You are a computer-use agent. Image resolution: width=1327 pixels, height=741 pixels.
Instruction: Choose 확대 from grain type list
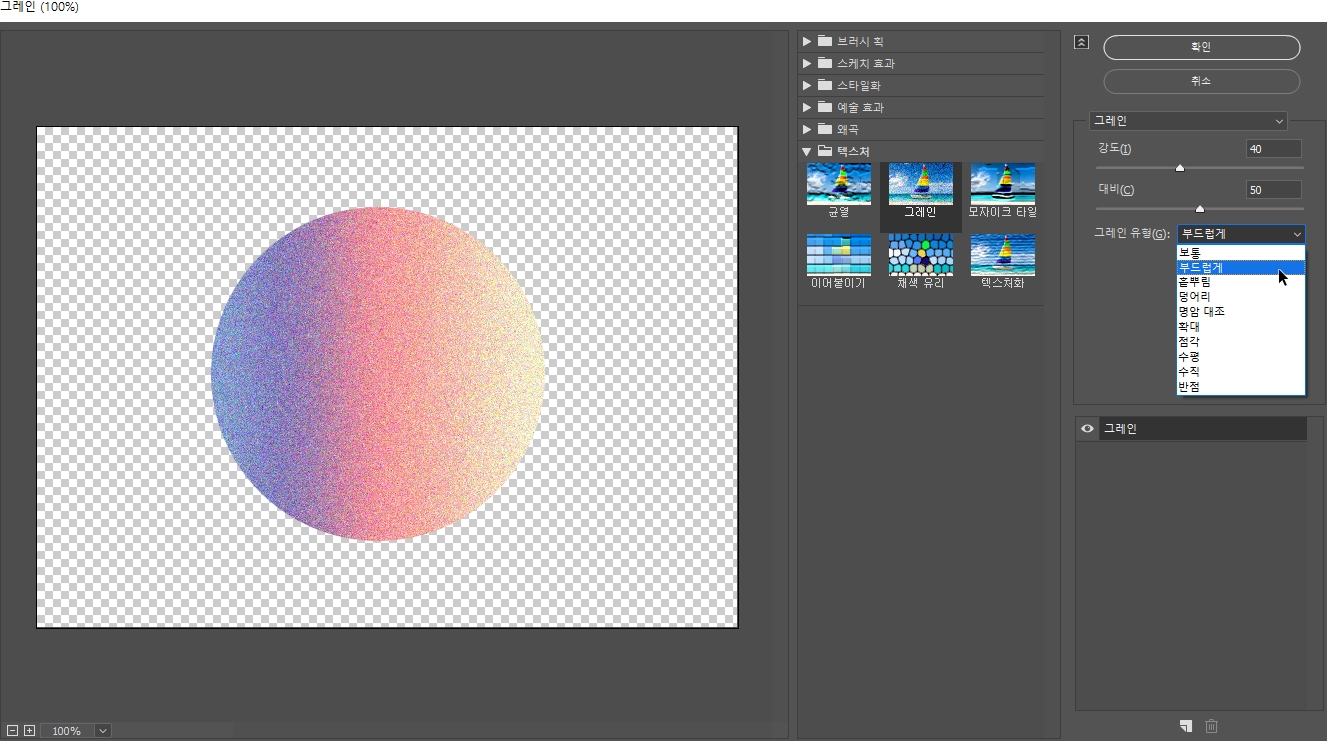coord(1241,326)
